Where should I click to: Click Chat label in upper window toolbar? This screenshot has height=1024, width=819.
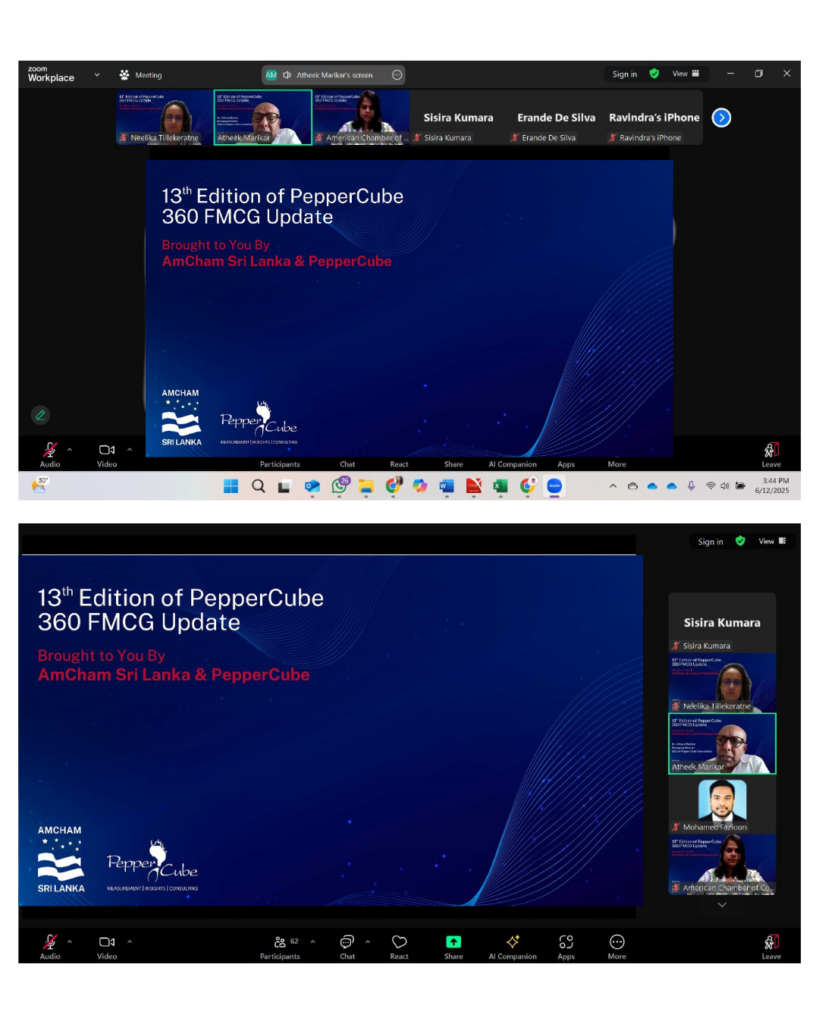(x=347, y=464)
